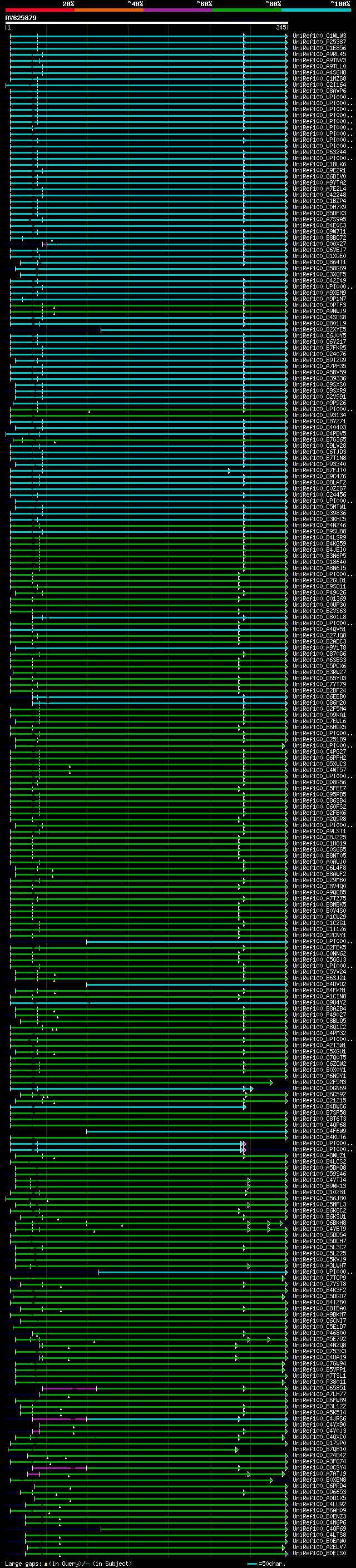The width and height of the screenshot is (356, 1568).
Task: Select hit UniRef100_Q6VEJ7
Action: (319, 250)
